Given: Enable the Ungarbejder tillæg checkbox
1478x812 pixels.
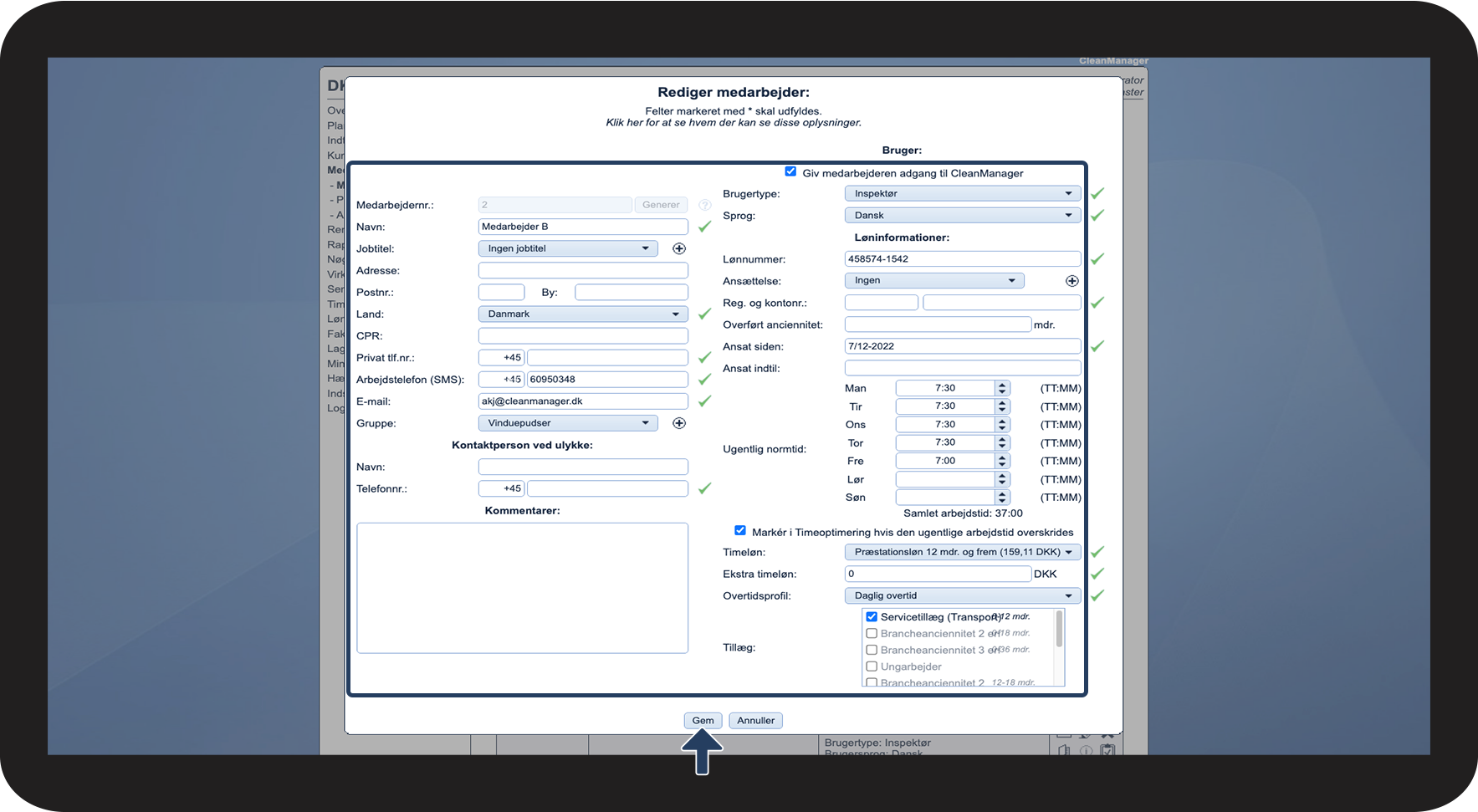Looking at the screenshot, I should pyautogui.click(x=872, y=666).
